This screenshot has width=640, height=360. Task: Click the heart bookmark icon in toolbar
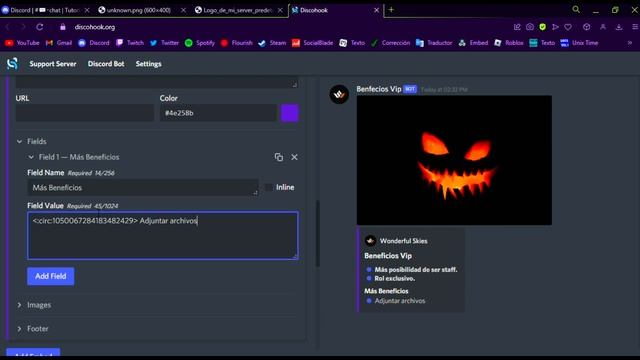point(568,27)
